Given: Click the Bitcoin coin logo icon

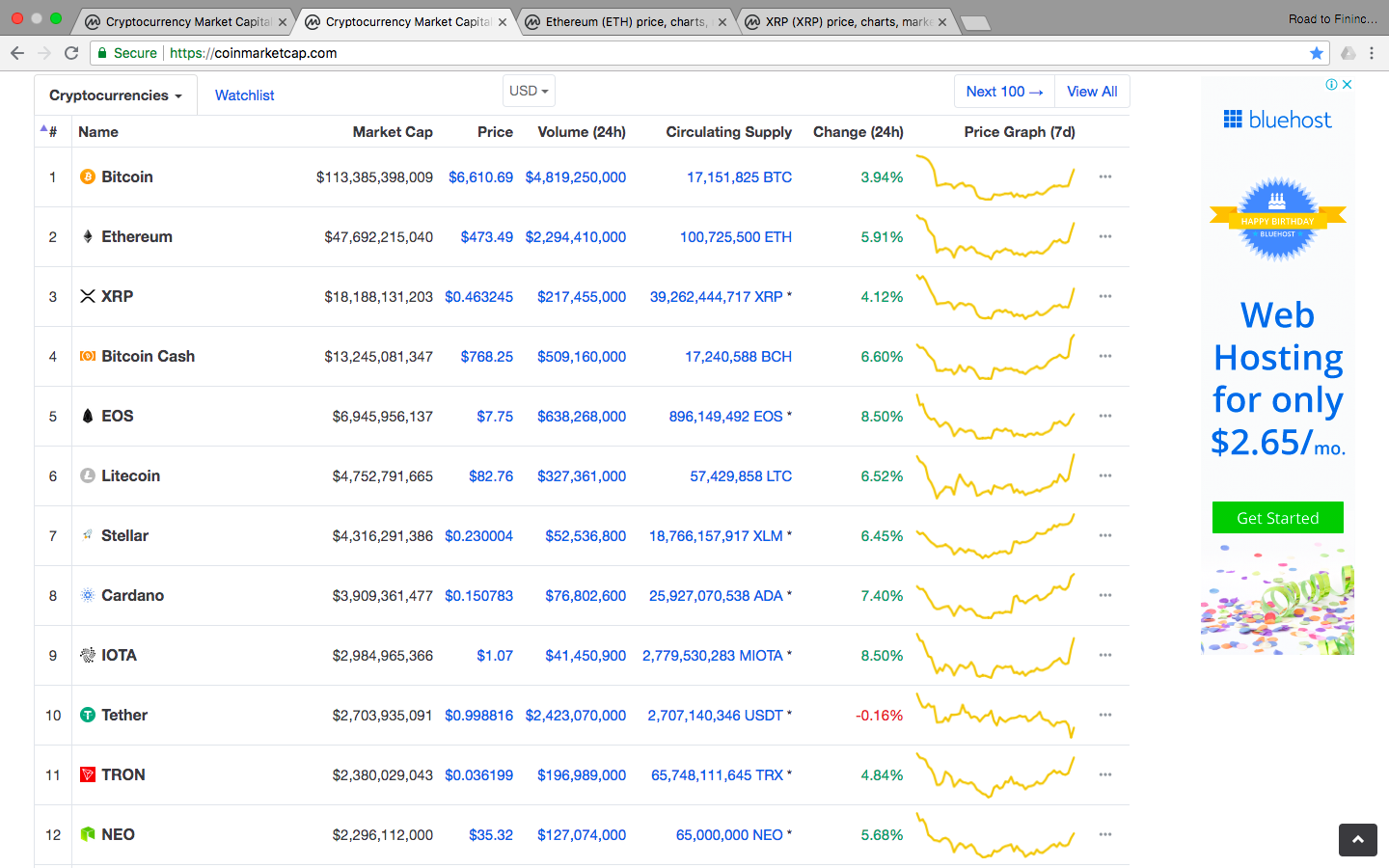Looking at the screenshot, I should [88, 176].
